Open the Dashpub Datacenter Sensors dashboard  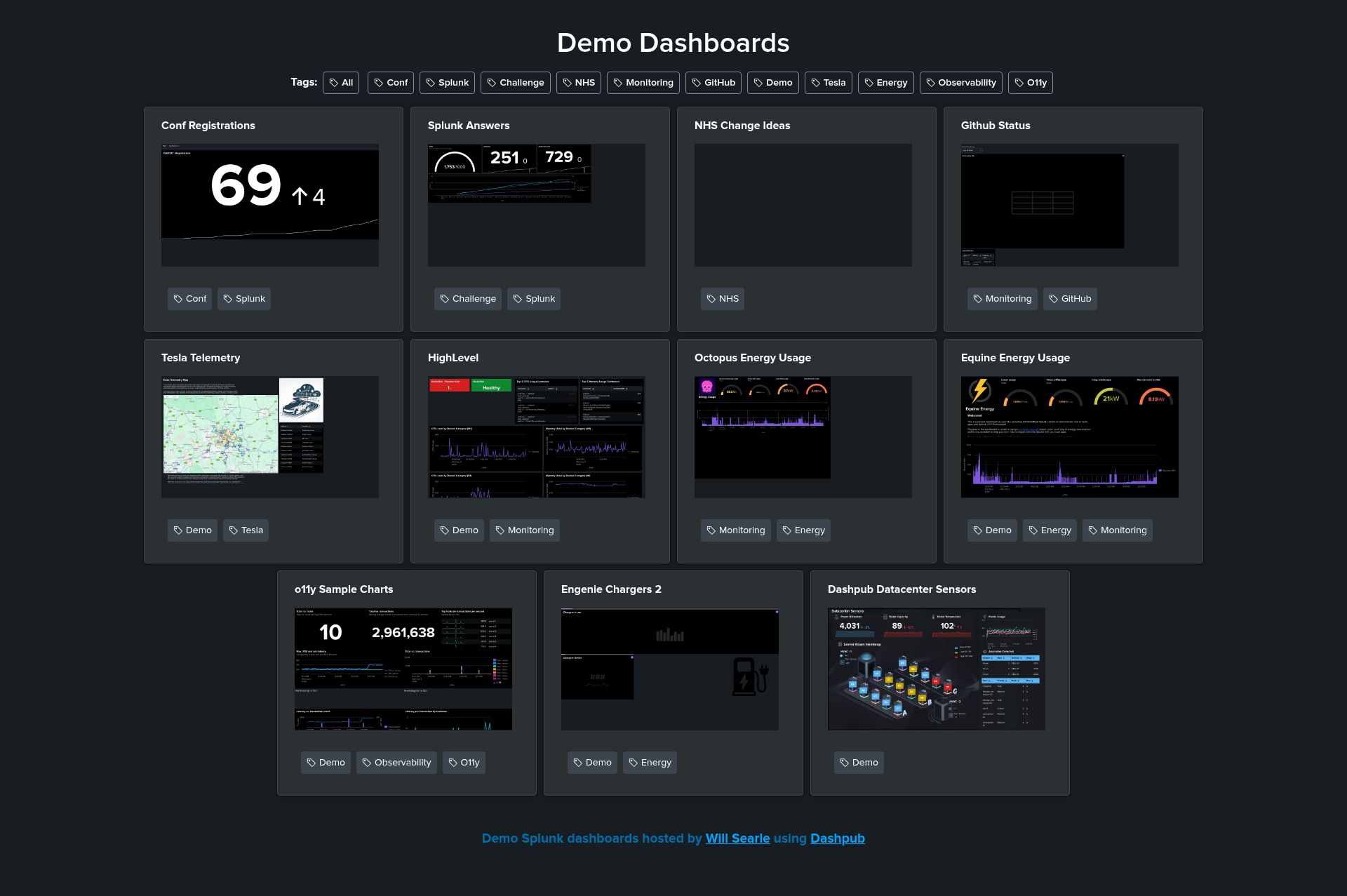(936, 669)
